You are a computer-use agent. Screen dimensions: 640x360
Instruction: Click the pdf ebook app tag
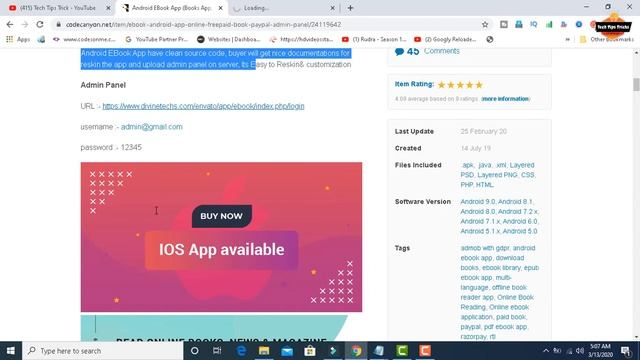tap(505, 327)
